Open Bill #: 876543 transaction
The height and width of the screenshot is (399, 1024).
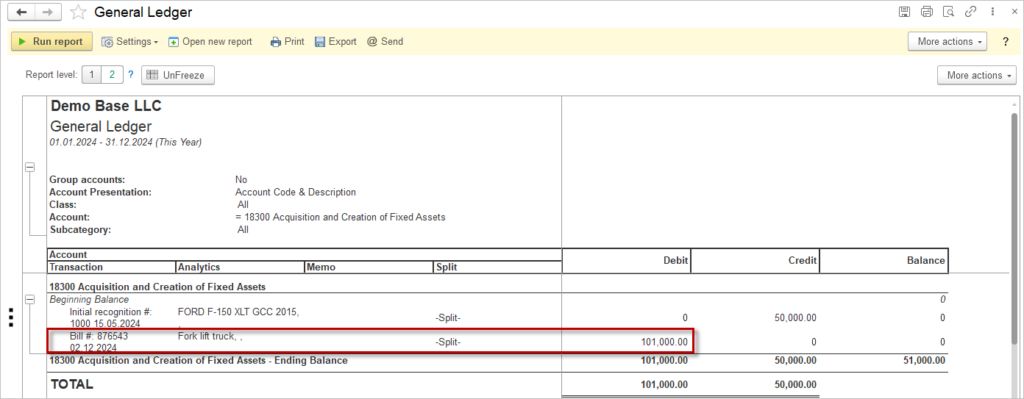[x=99, y=342]
